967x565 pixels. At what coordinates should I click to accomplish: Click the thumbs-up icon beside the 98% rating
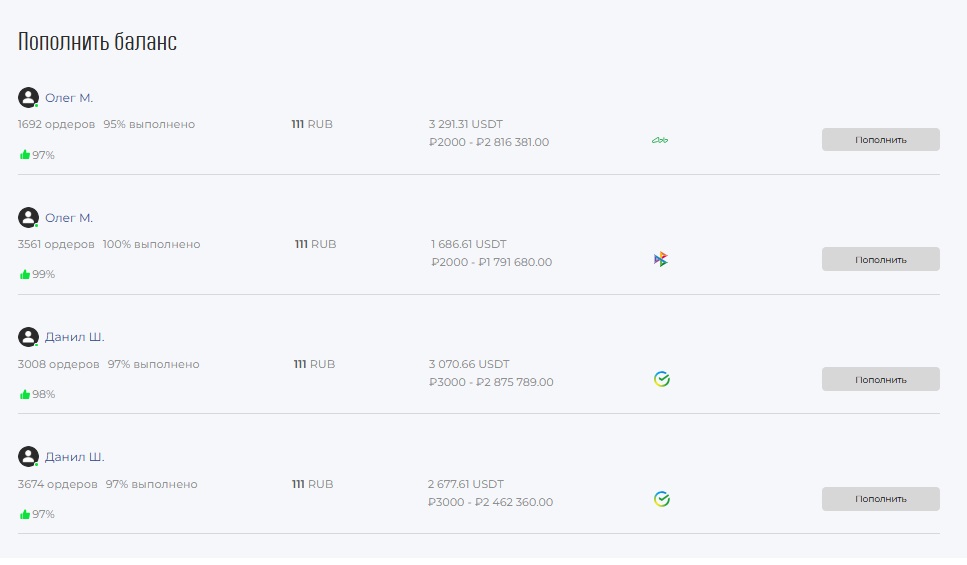(25, 394)
